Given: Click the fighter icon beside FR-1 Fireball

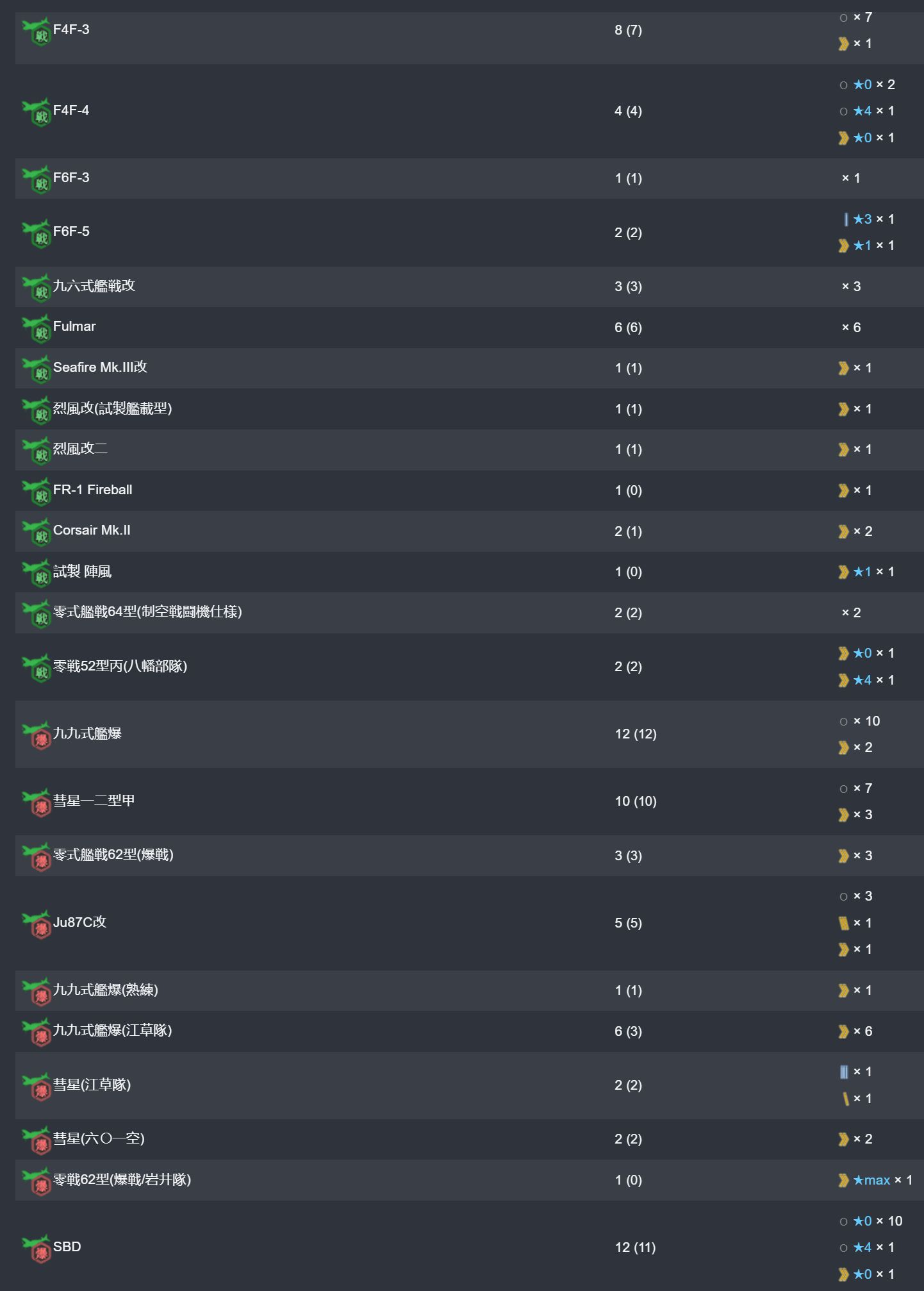Looking at the screenshot, I should coord(37,492).
